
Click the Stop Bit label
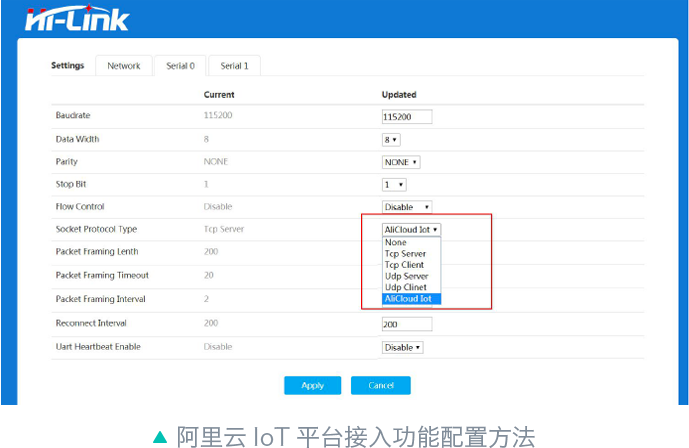[x=71, y=184]
